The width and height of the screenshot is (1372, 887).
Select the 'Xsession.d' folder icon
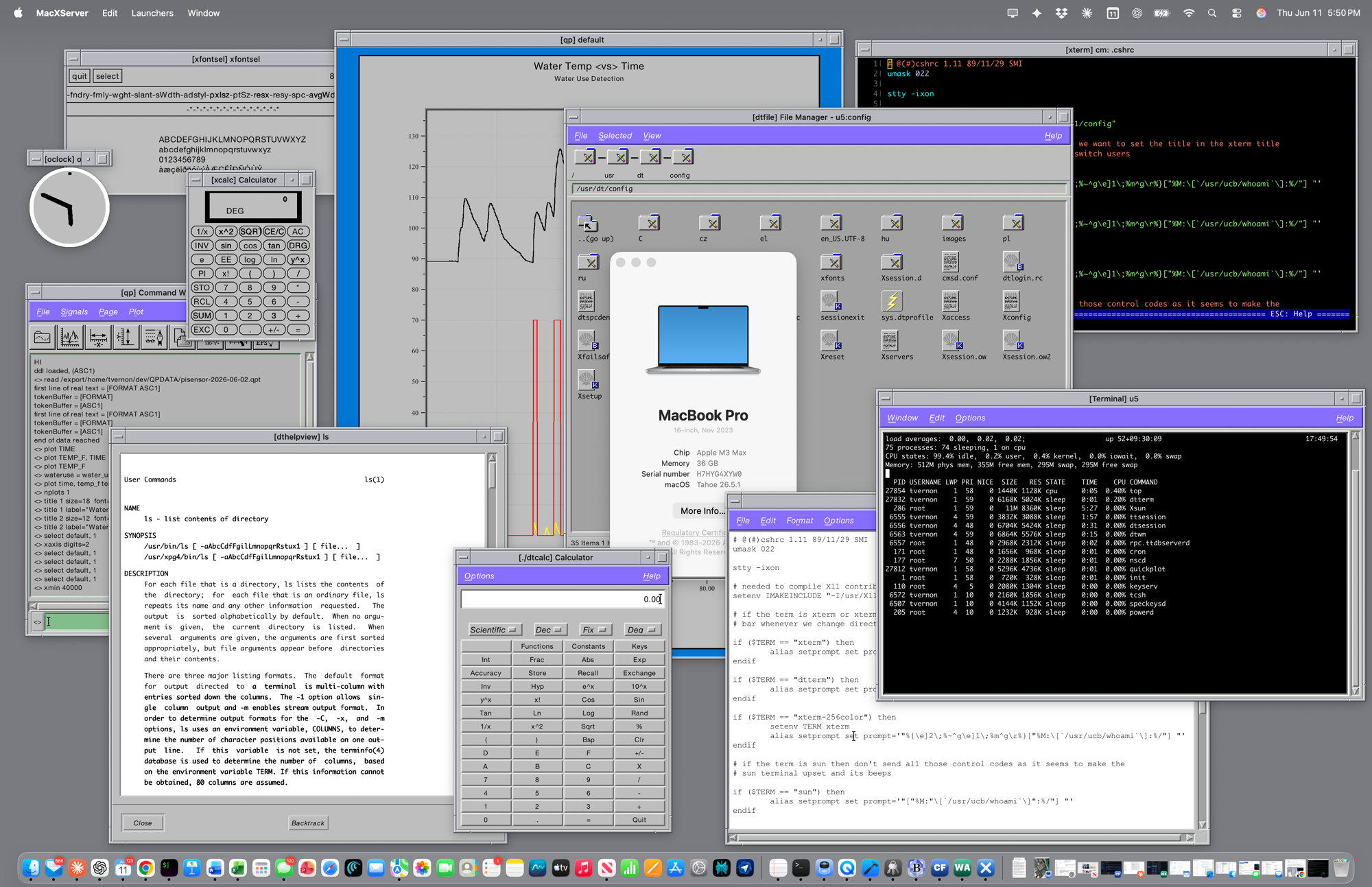[x=892, y=262]
